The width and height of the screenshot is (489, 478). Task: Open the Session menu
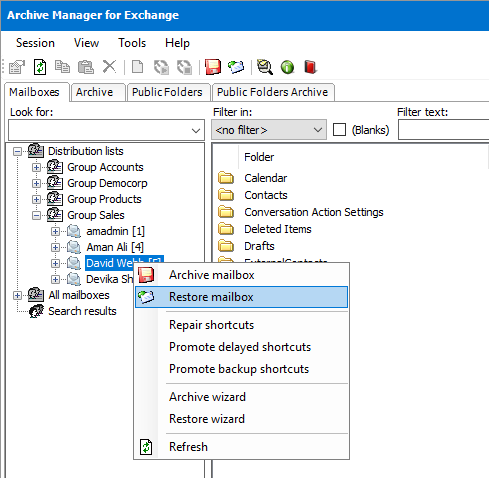click(x=35, y=43)
